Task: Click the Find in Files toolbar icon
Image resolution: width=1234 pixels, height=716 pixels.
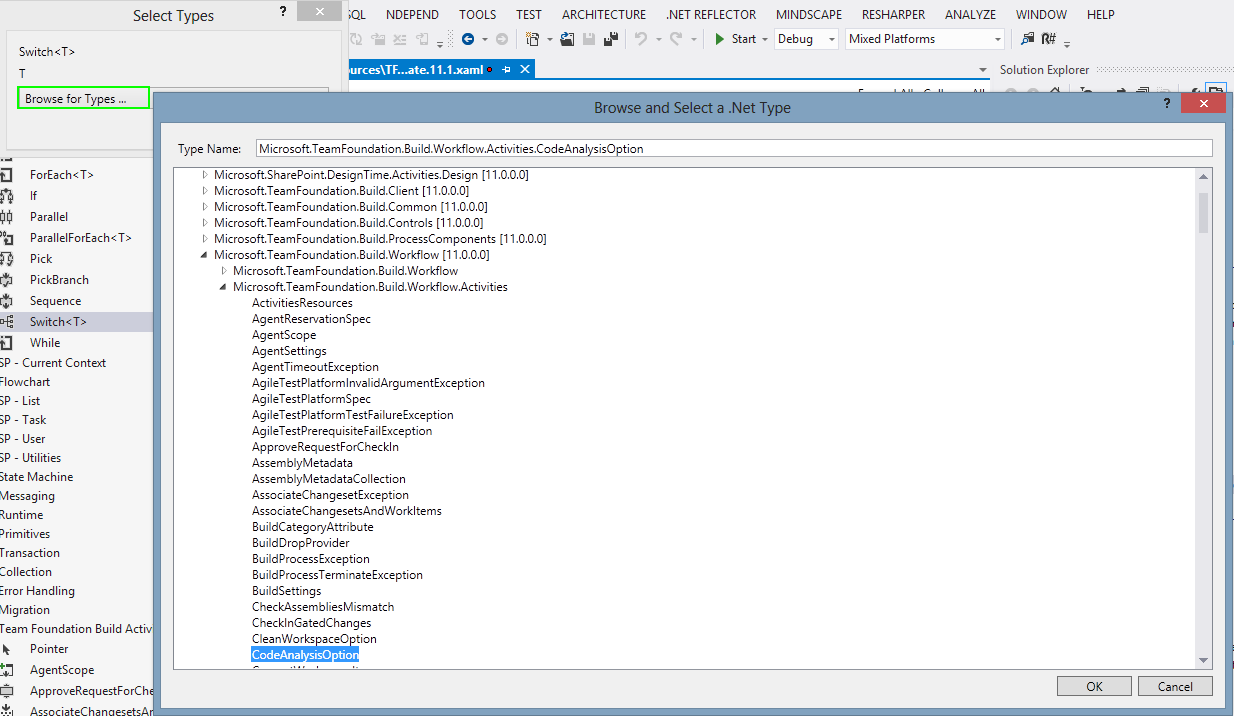Action: tap(1027, 39)
